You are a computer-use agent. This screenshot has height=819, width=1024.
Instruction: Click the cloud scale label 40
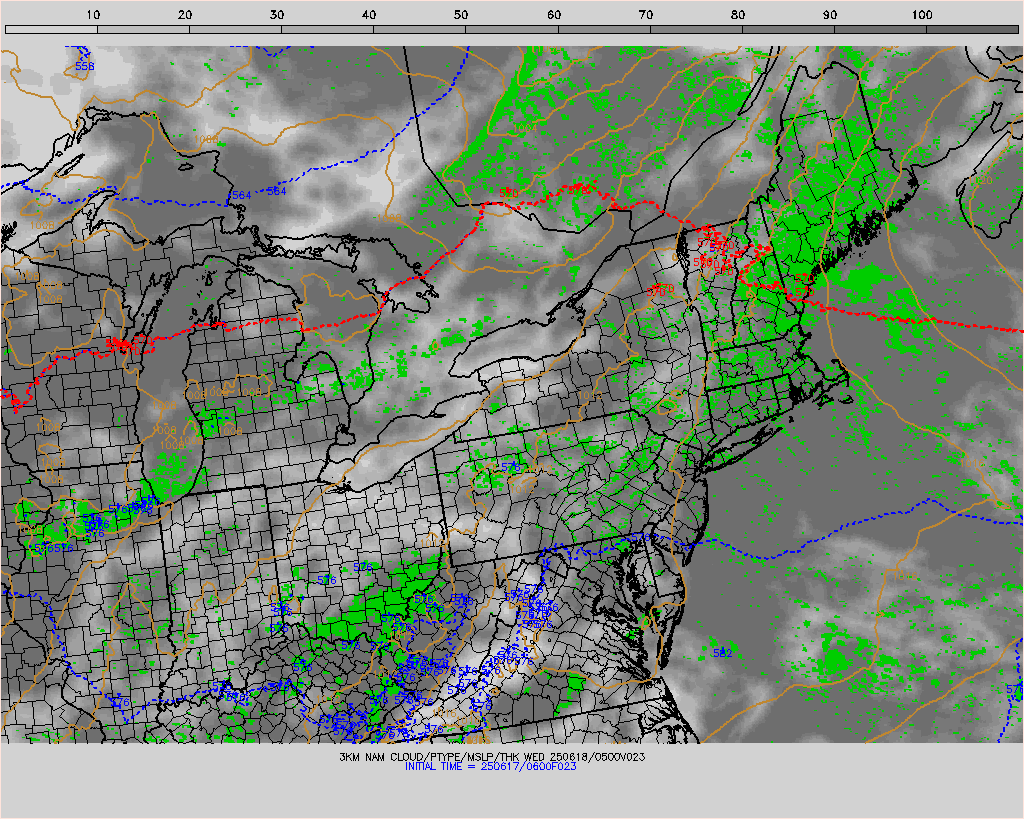(x=370, y=14)
